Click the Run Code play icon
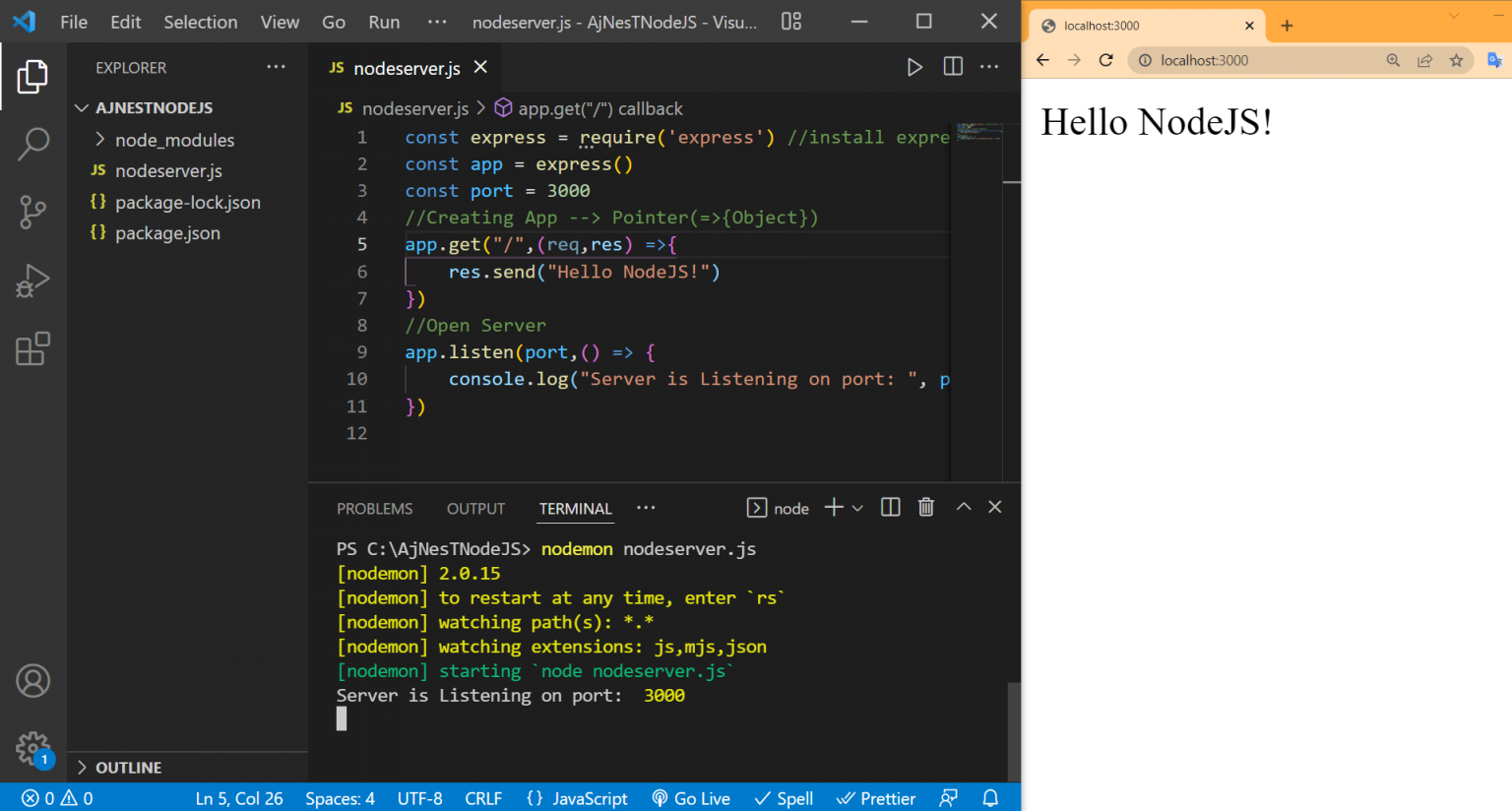Viewport: 1512px width, 811px height. (x=914, y=67)
